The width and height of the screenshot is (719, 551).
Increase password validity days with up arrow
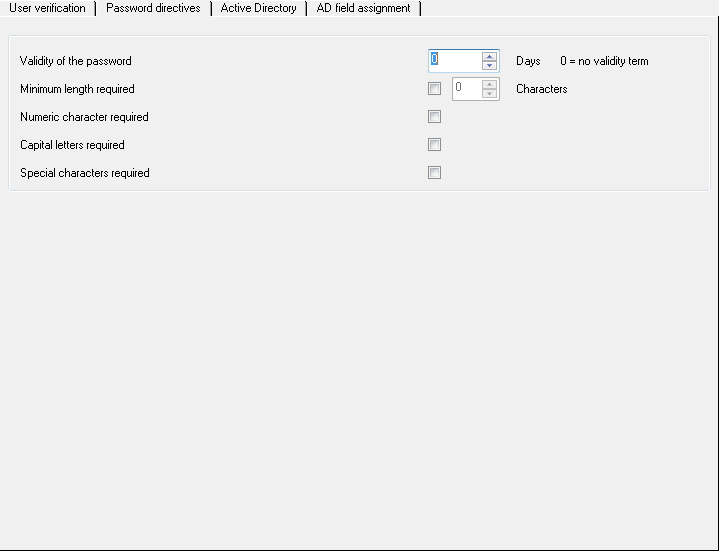click(x=489, y=56)
